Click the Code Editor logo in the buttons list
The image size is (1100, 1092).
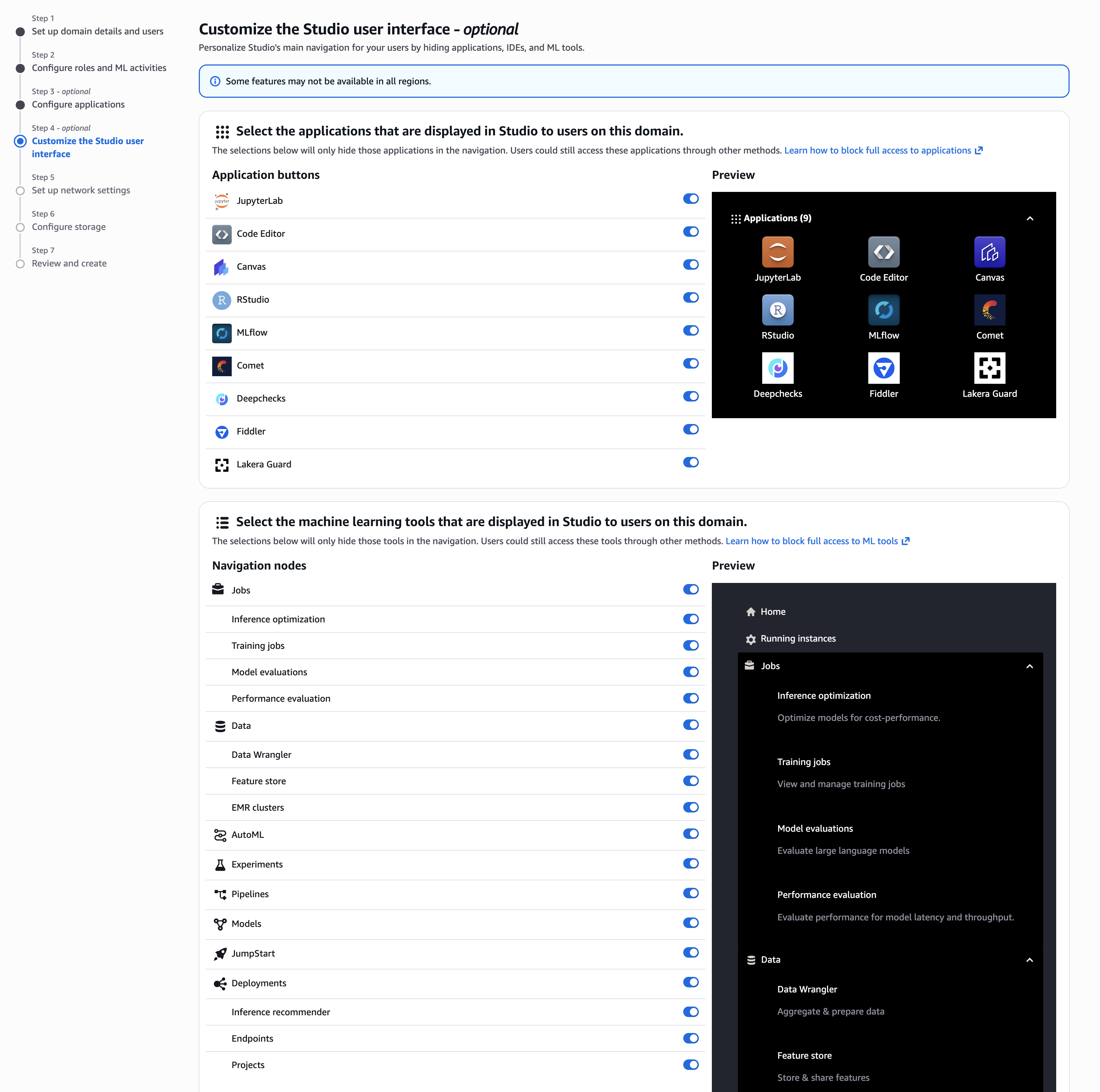click(222, 234)
